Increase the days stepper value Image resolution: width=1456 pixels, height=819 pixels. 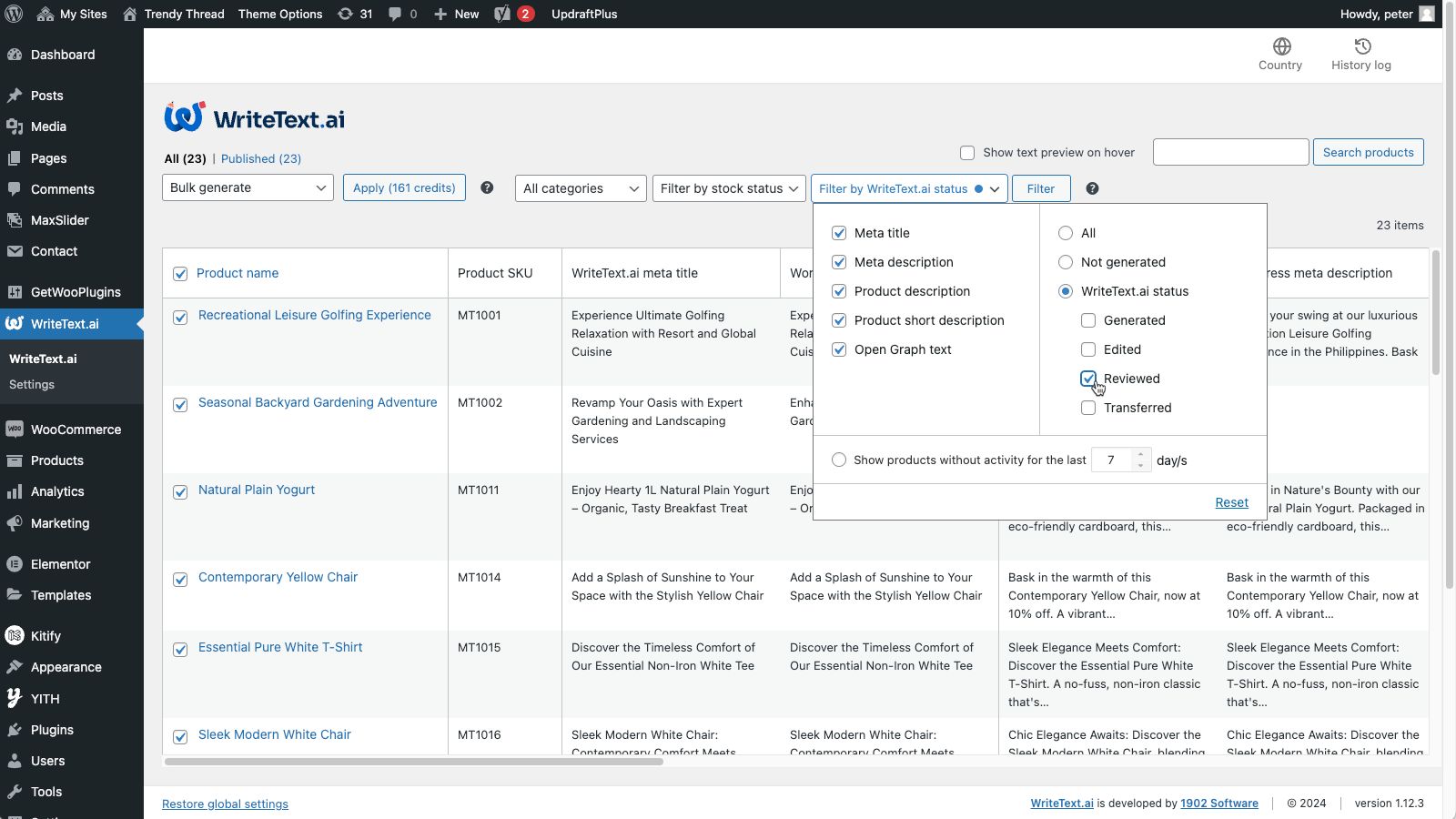[x=1140, y=454]
